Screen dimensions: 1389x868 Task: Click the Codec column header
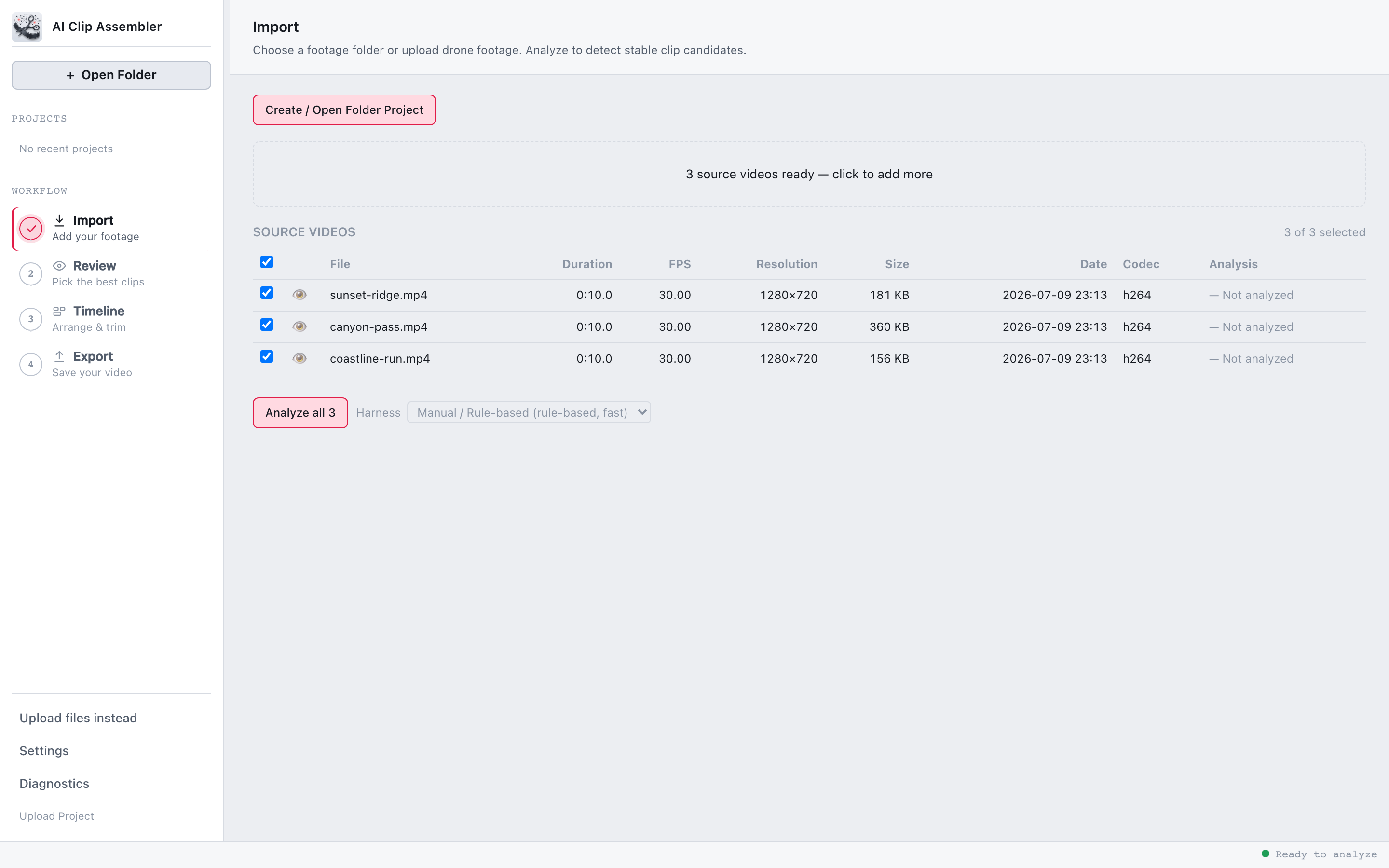[1141, 264]
